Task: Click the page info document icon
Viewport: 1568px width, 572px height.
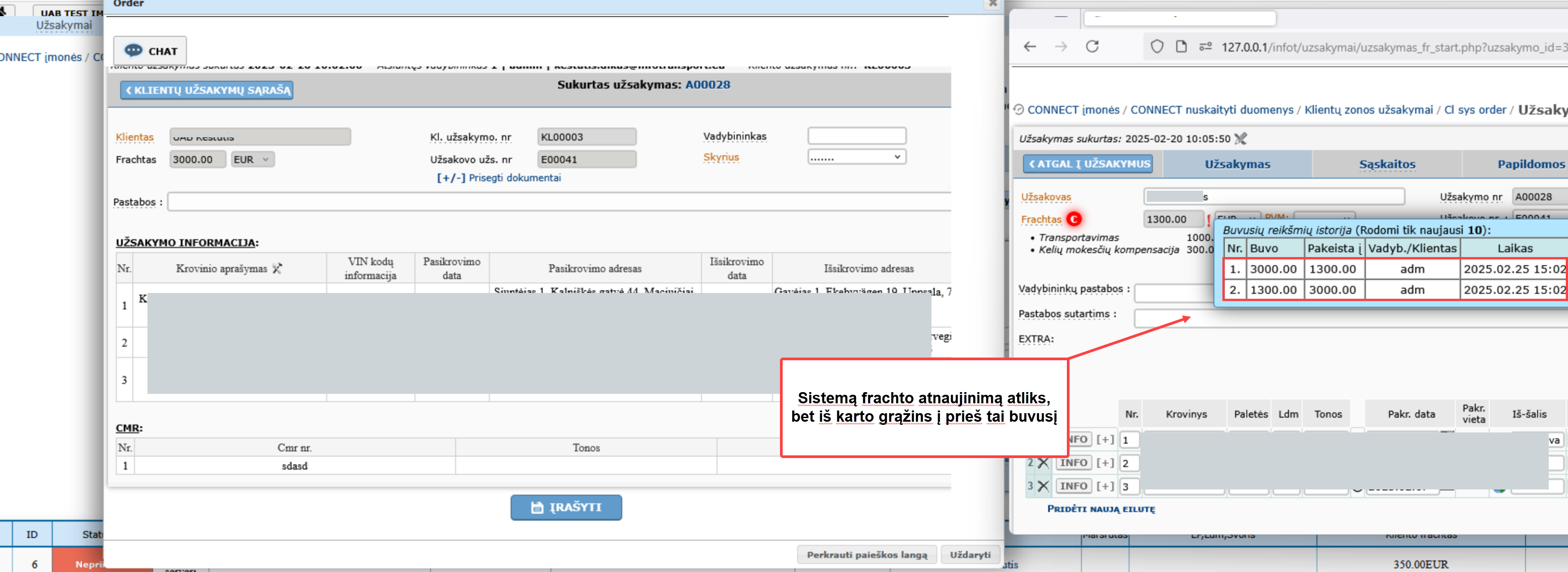Action: point(1181,47)
